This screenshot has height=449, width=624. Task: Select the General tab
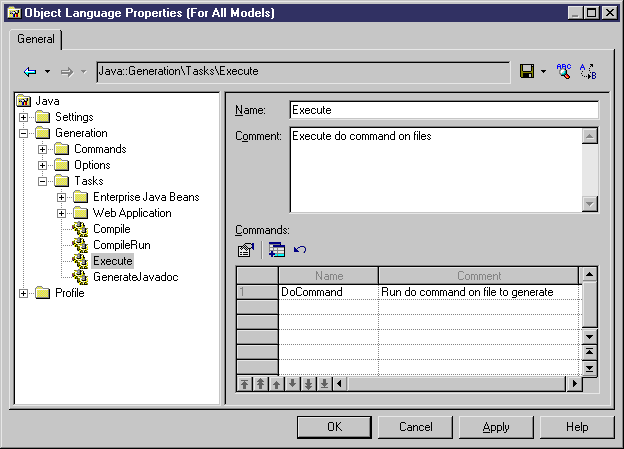point(36,39)
